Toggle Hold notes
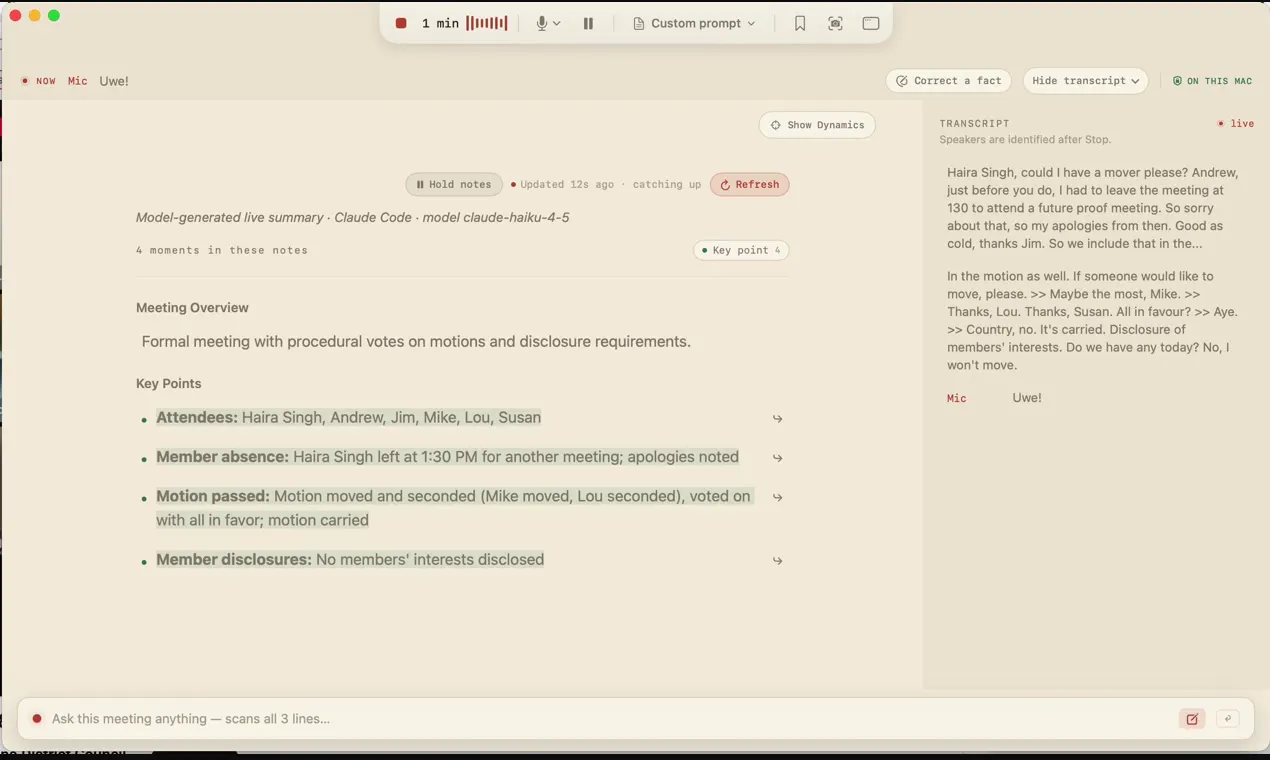1270x760 pixels. pyautogui.click(x=454, y=184)
